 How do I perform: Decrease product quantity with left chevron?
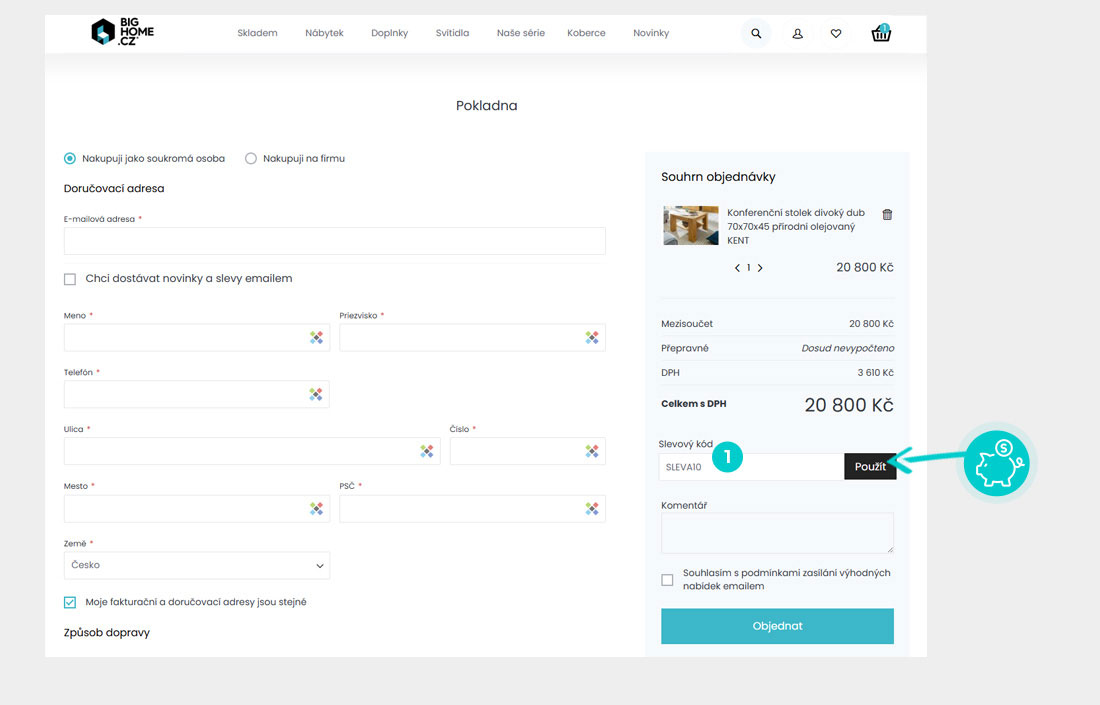[737, 268]
